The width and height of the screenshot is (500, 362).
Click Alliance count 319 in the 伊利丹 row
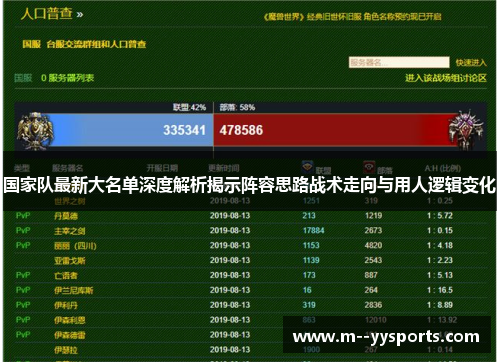(309, 305)
